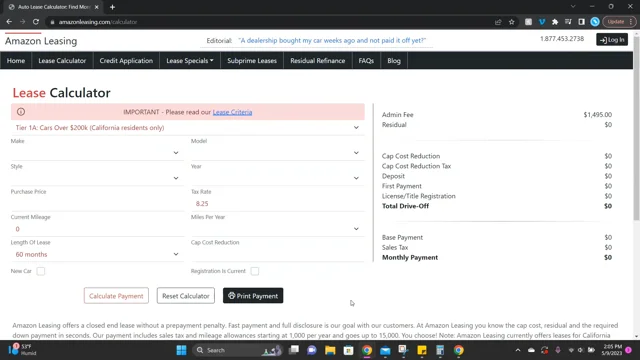Click Calculate Payment button
The height and width of the screenshot is (360, 640).
tap(116, 296)
